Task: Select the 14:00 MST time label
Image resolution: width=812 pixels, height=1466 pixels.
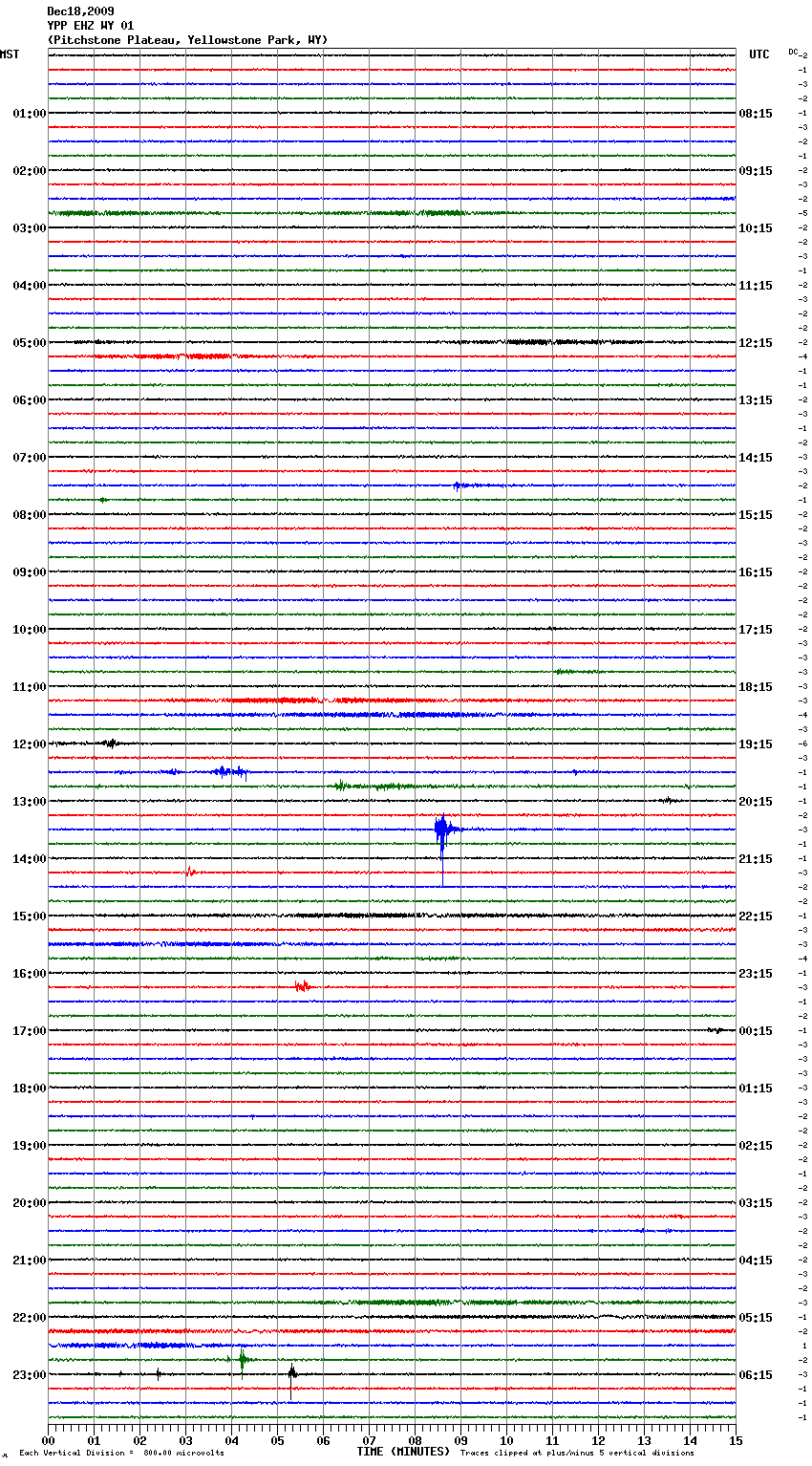Action: point(30,859)
